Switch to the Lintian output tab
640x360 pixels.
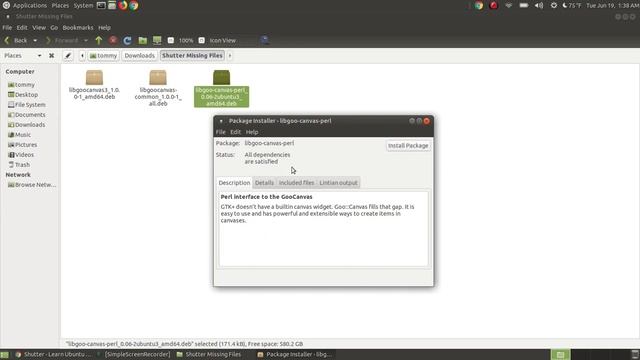(338, 182)
